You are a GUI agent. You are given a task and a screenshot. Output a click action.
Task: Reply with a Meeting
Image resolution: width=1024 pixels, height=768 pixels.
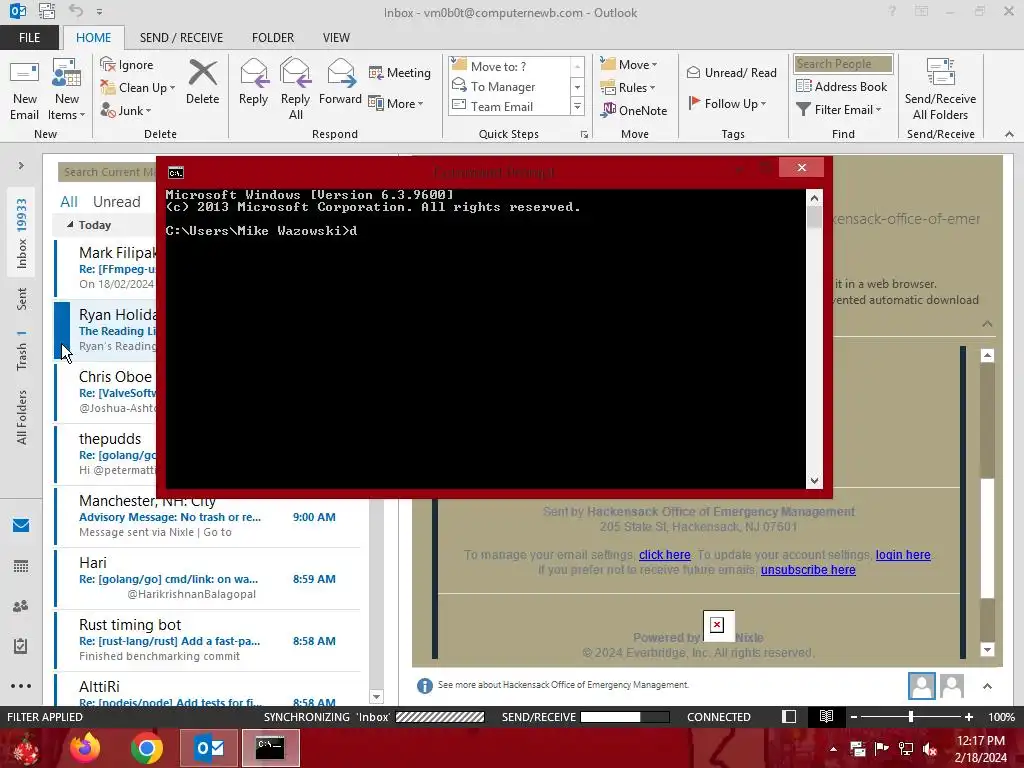(400, 72)
